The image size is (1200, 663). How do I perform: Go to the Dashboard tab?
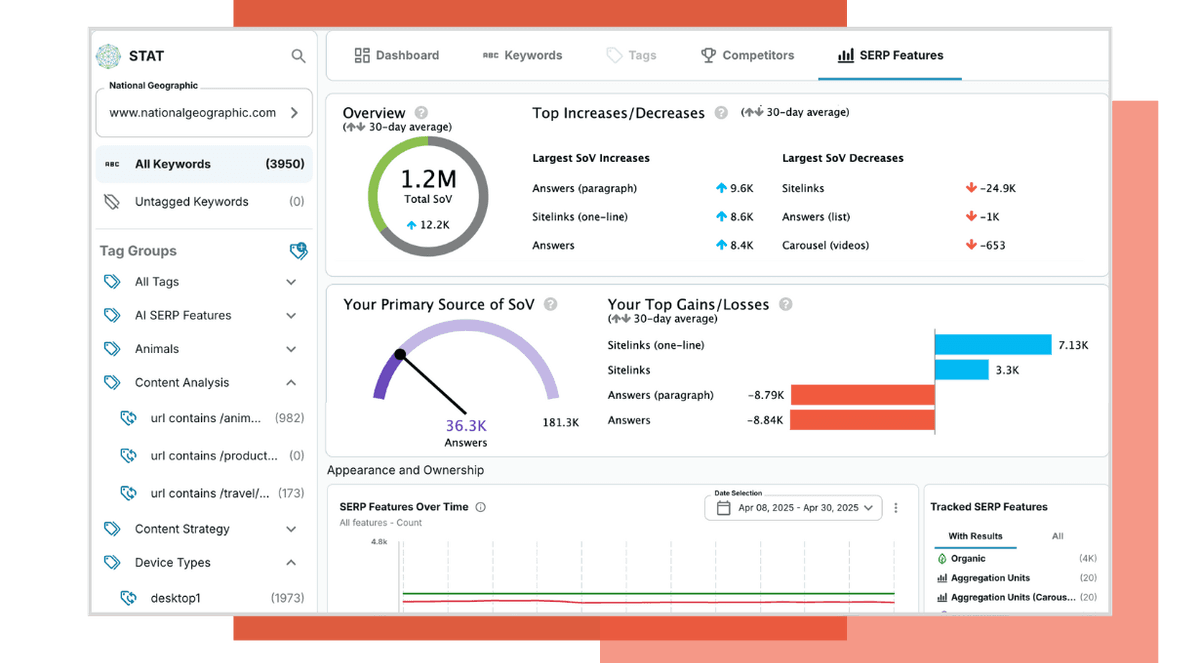coord(397,56)
